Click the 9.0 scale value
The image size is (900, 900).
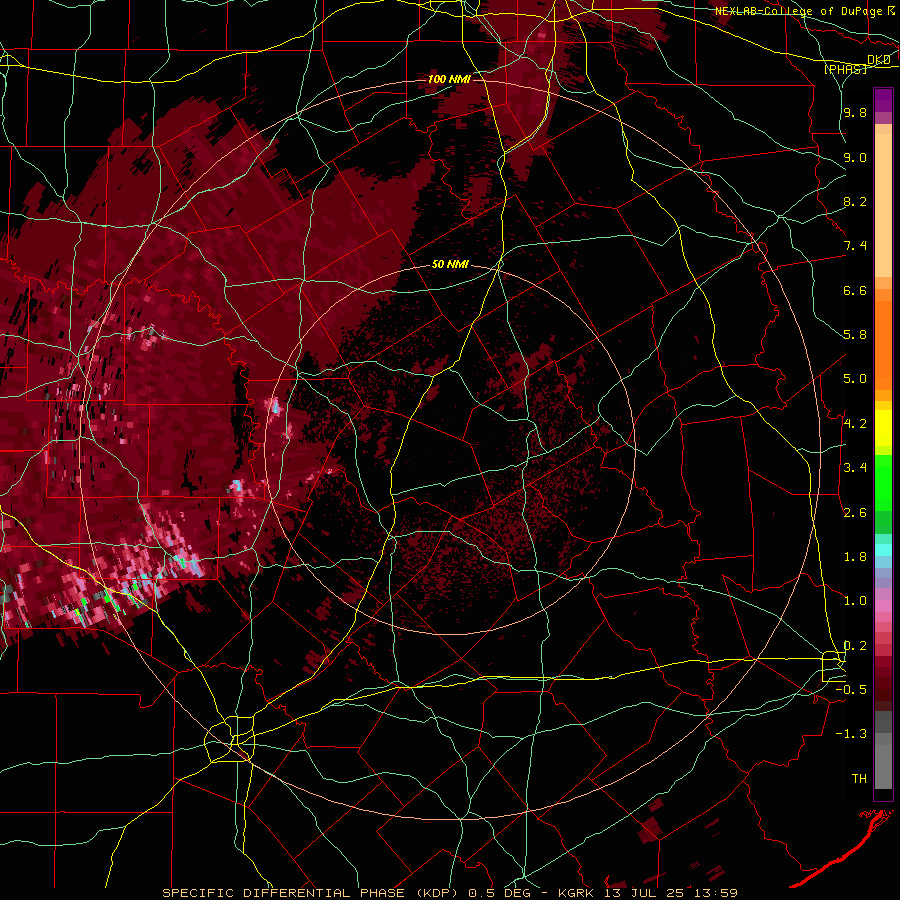pyautogui.click(x=855, y=157)
